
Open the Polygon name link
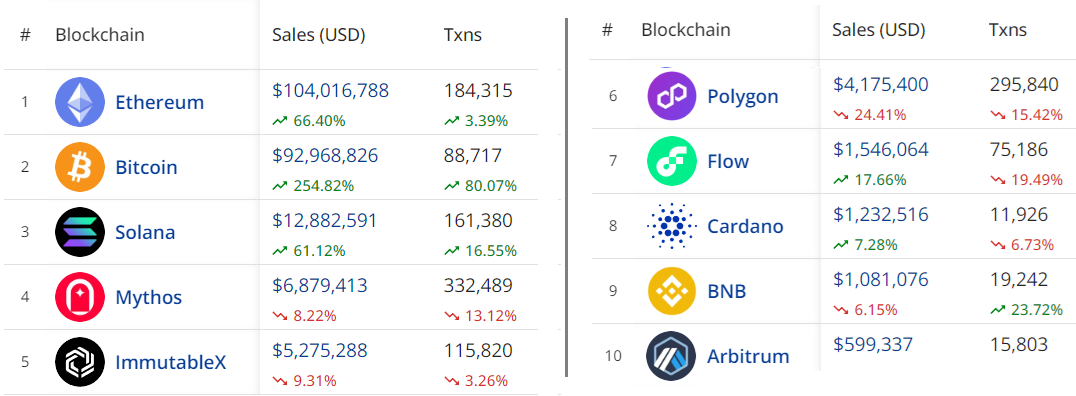743,96
